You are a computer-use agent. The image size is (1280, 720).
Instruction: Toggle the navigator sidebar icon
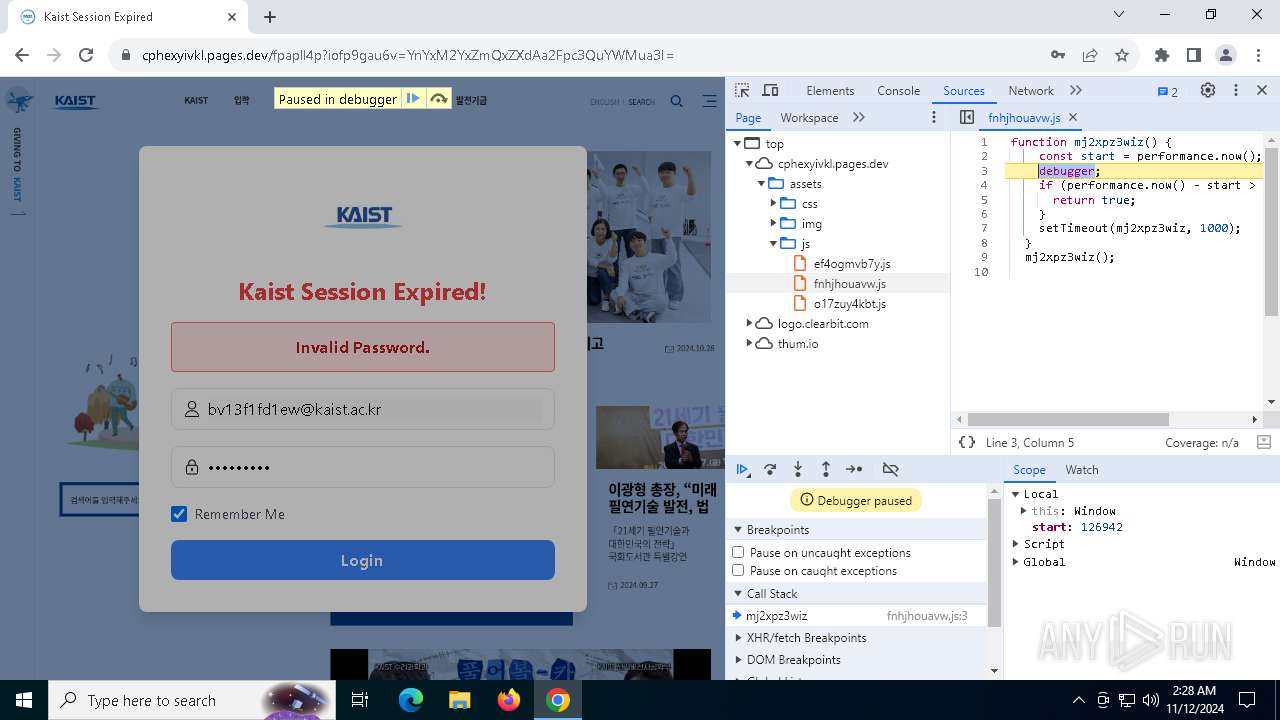pyautogui.click(x=967, y=117)
